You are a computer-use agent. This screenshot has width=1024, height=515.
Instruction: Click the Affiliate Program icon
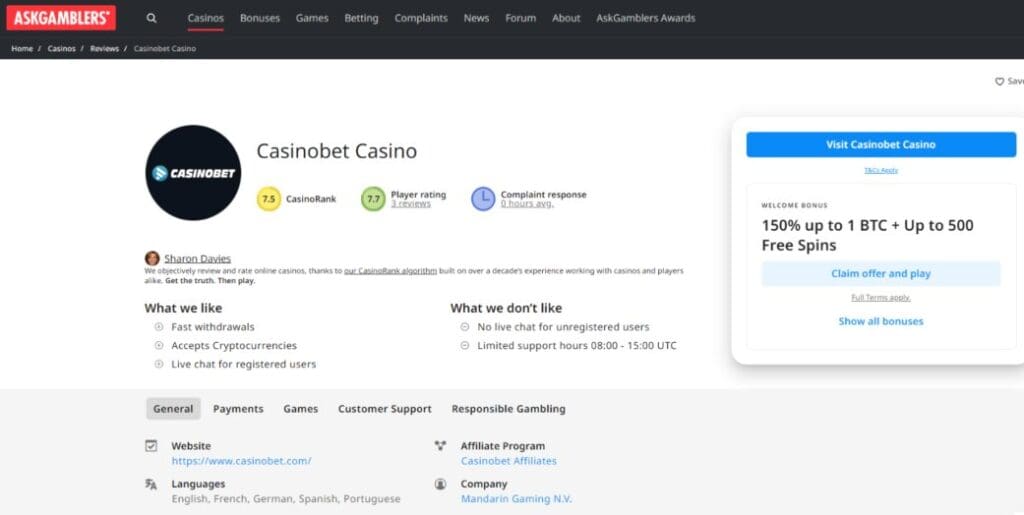point(440,446)
